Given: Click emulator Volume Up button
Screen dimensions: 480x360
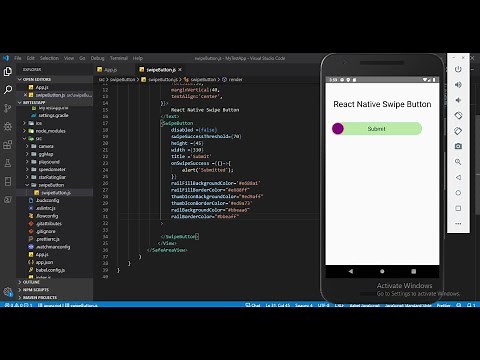Looking at the screenshot, I should (458, 85).
